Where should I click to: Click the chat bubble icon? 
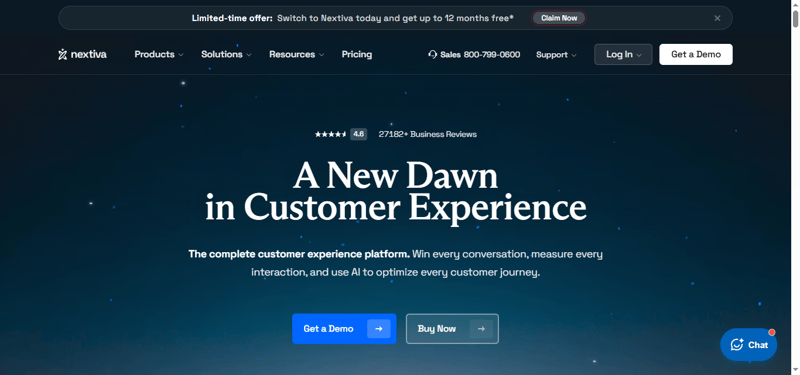(737, 345)
